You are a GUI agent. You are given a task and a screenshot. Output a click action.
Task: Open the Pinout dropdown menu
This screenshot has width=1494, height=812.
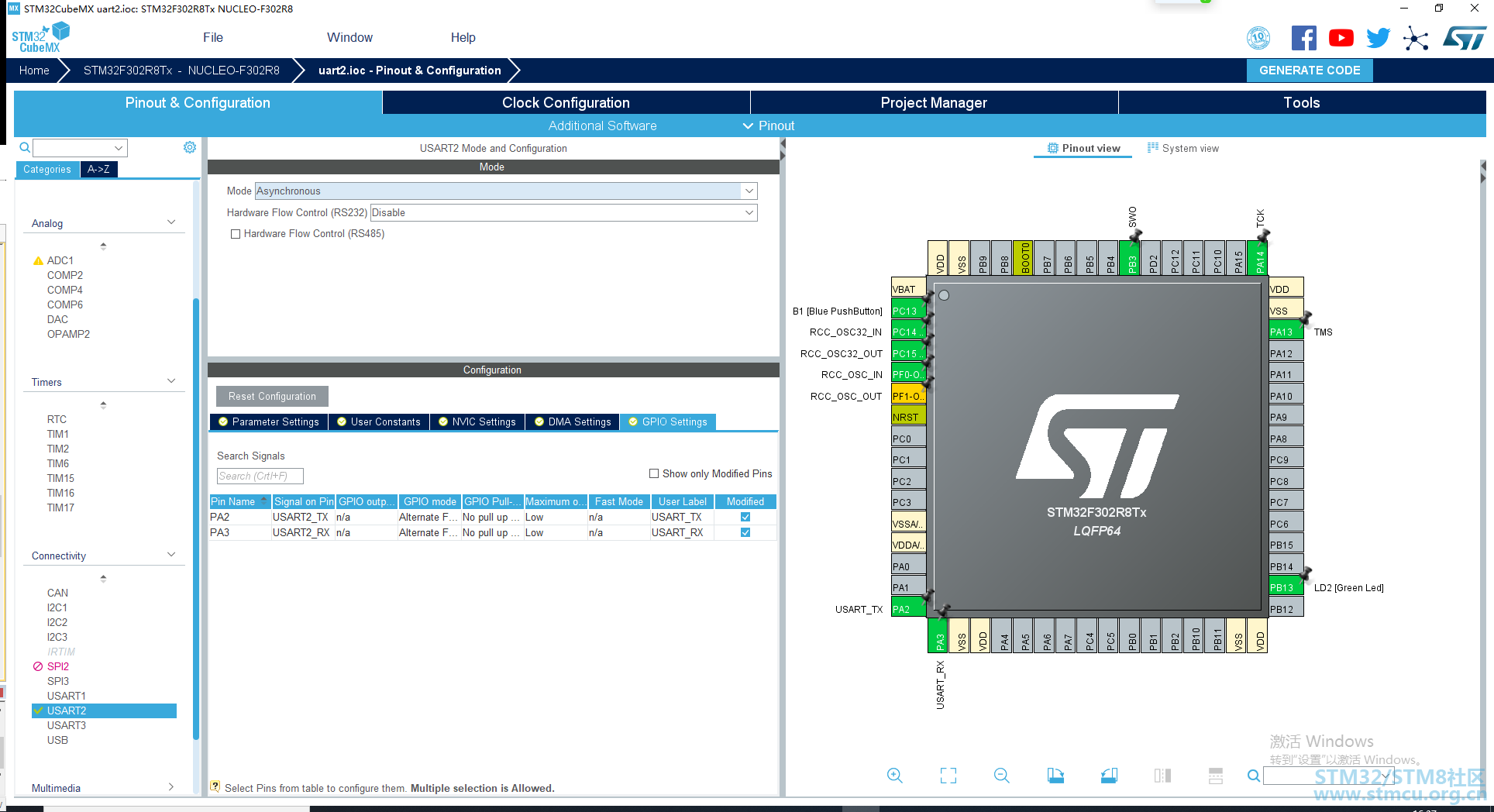[769, 126]
